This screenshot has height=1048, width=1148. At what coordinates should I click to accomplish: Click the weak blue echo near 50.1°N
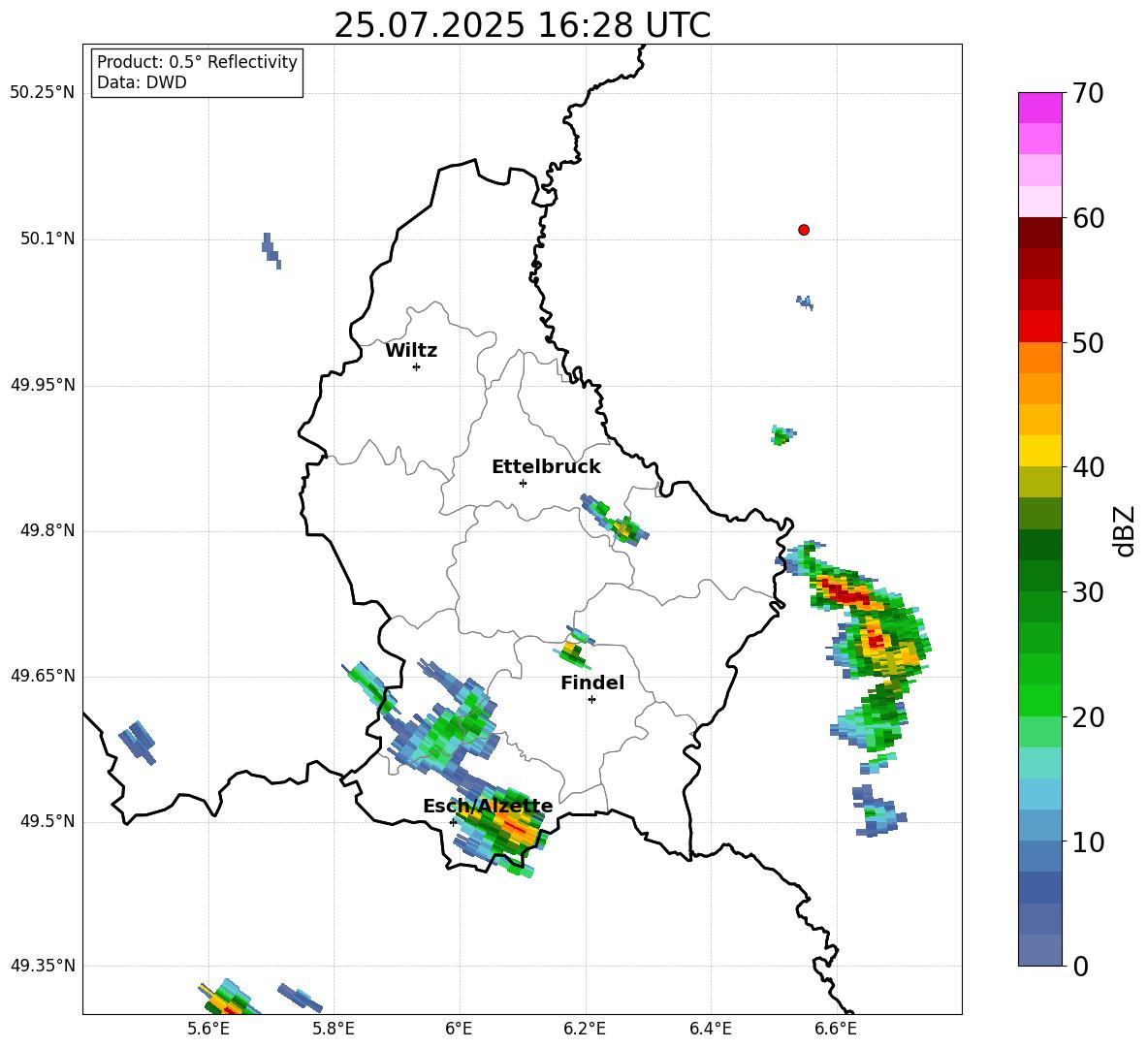point(271,251)
